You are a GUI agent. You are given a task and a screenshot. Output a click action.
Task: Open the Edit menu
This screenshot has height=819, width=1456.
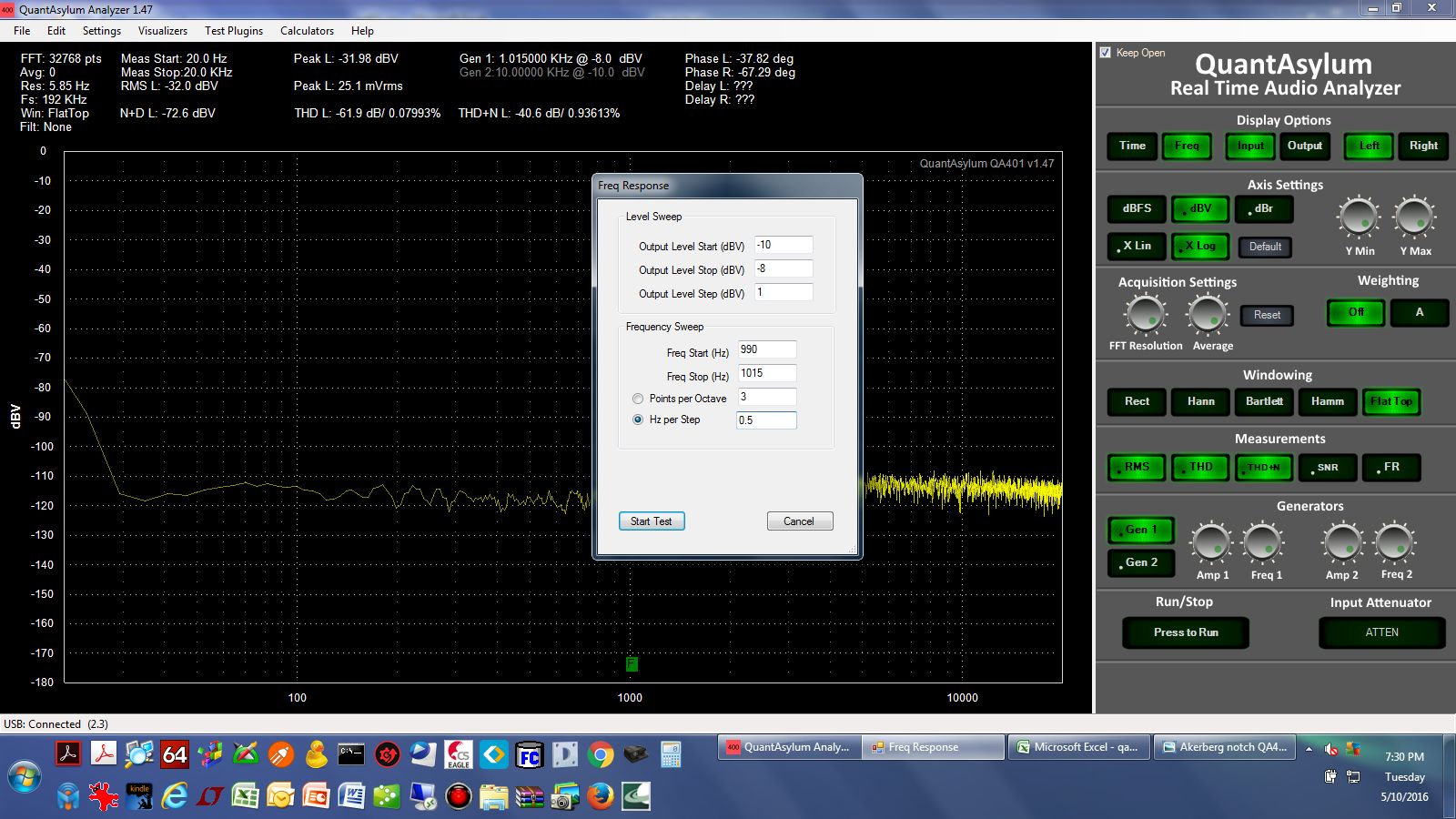56,30
